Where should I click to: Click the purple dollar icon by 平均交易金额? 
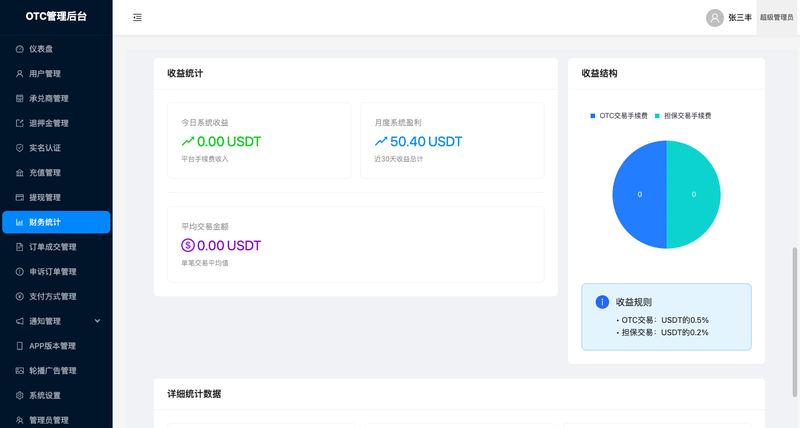(188, 245)
